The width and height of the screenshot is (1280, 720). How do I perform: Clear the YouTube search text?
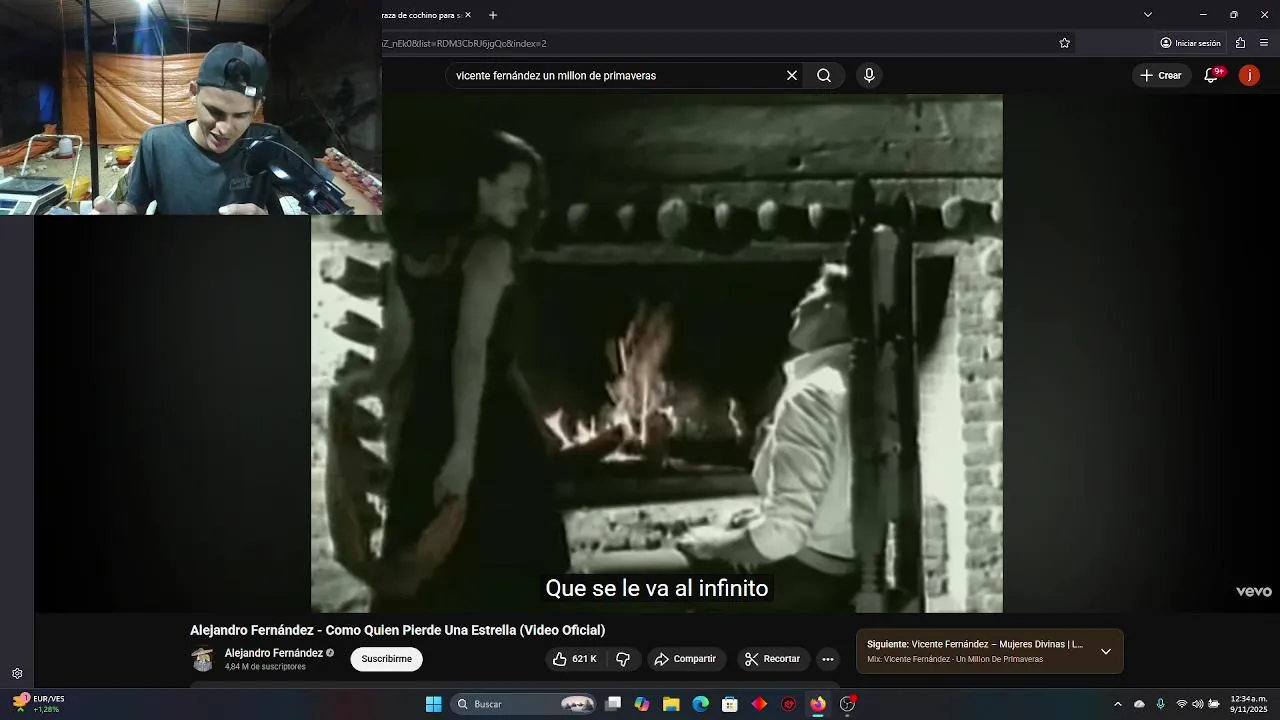tap(792, 75)
